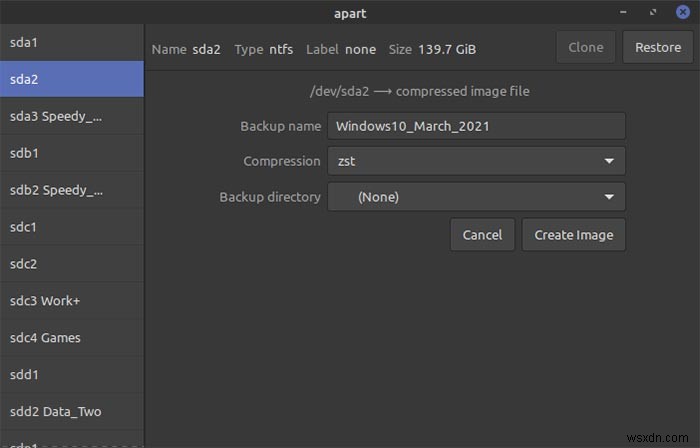Click the Create Image button

click(574, 235)
